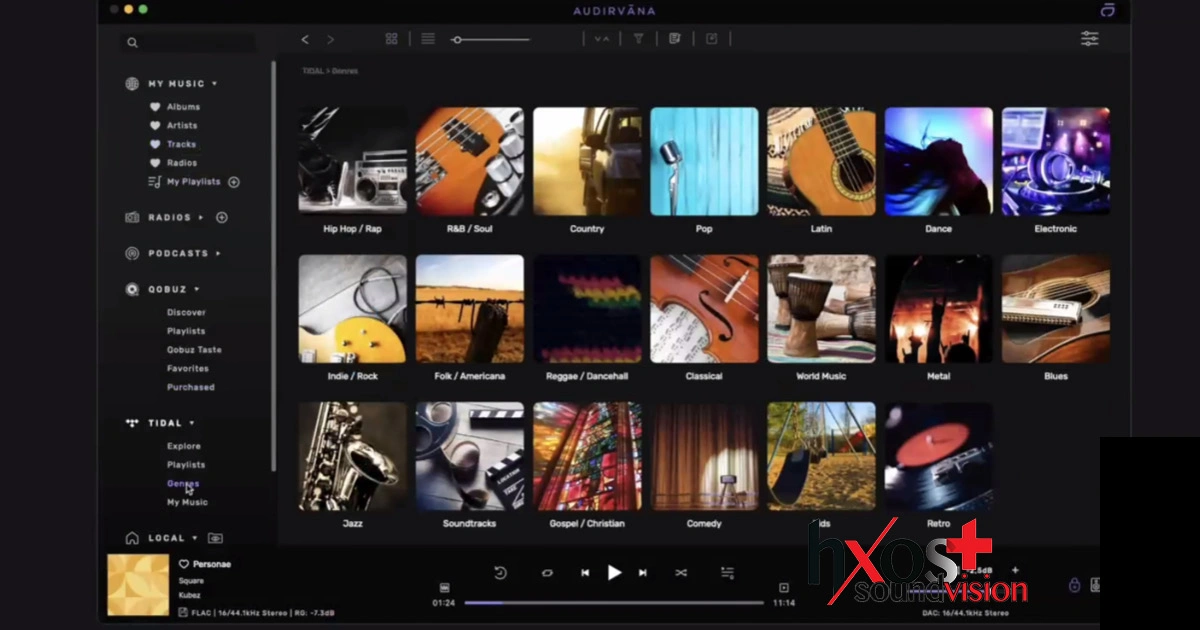Viewport: 1200px width, 630px height.
Task: Adjust the thumbnail size slider
Action: coord(490,40)
